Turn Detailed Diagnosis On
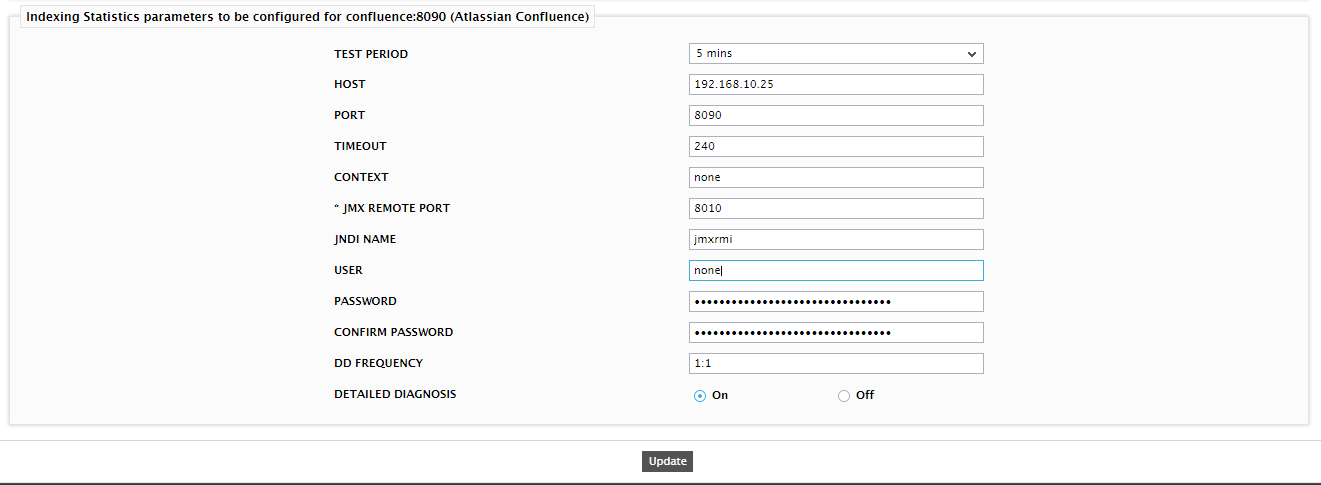This screenshot has width=1321, height=485. (700, 395)
